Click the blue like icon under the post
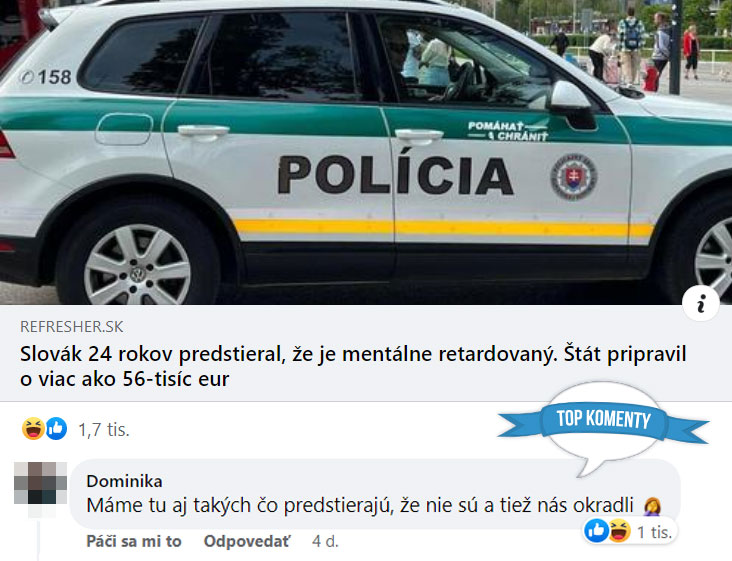Viewport: 732px width, 561px height. click(x=56, y=428)
